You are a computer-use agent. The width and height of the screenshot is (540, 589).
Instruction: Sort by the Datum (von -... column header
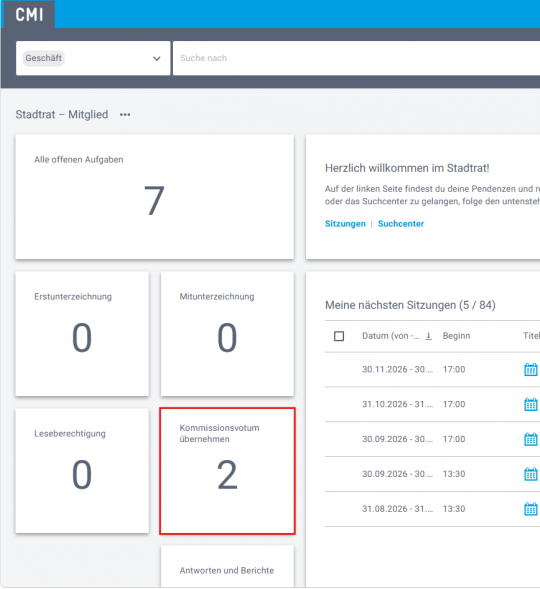pos(391,336)
